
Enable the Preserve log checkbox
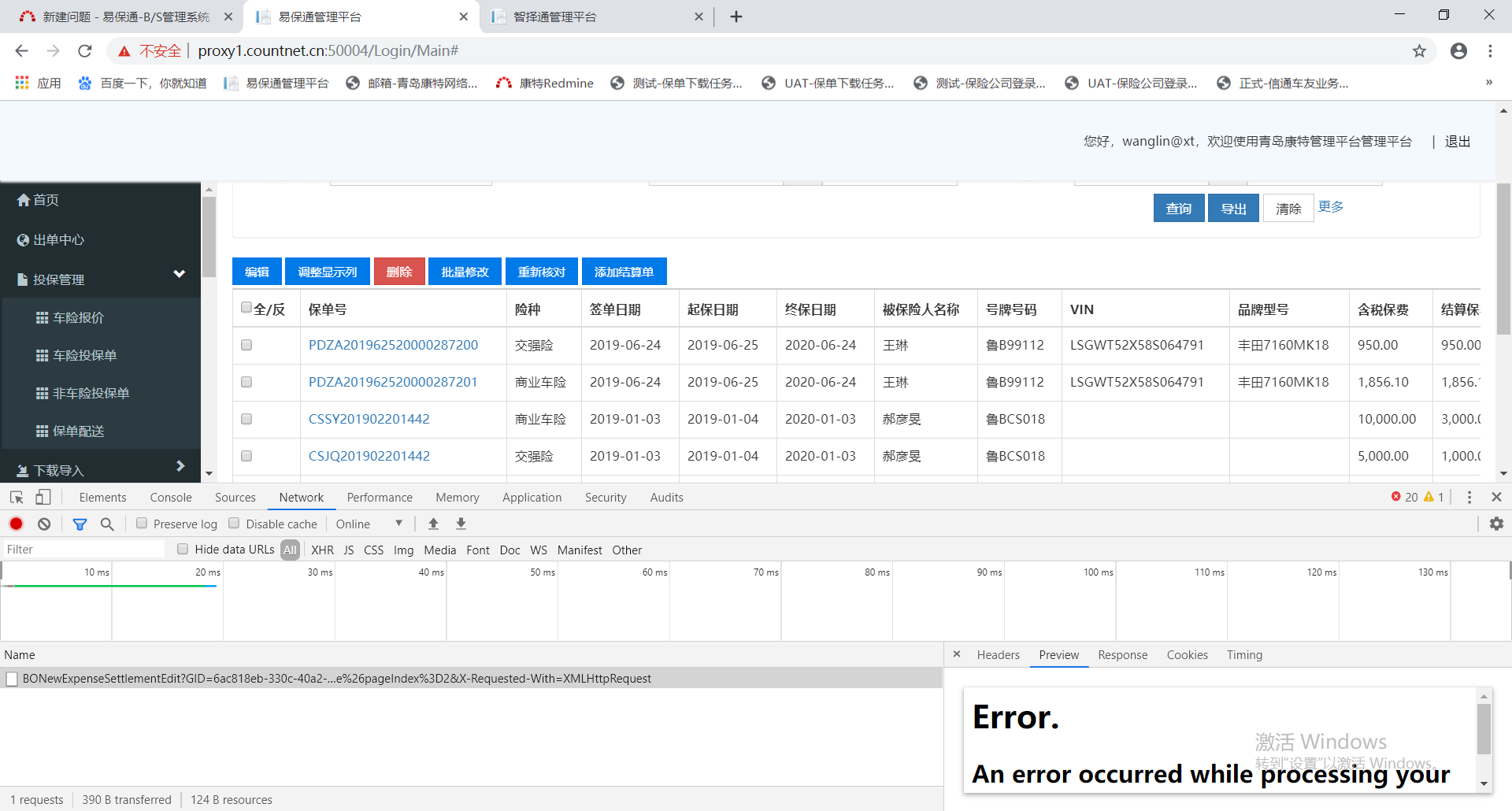[142, 524]
